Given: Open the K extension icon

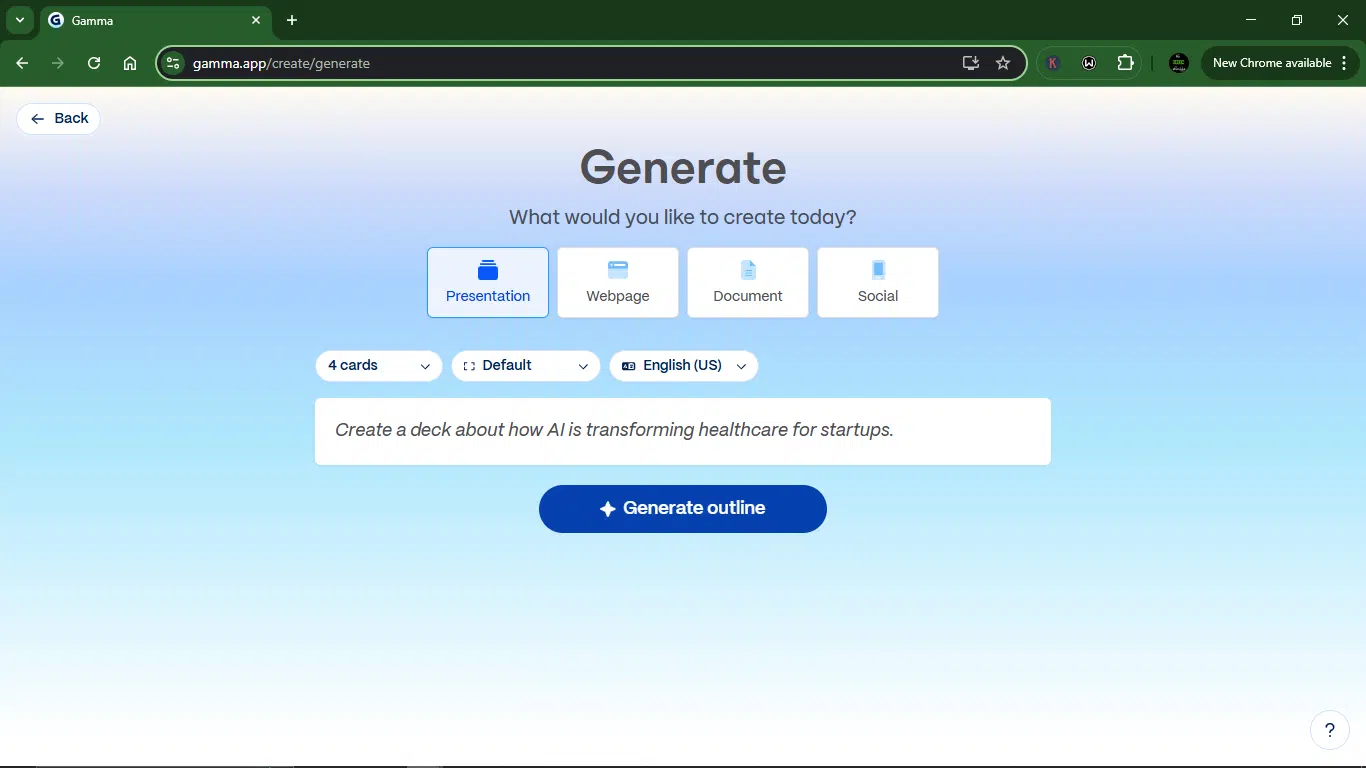Looking at the screenshot, I should click(x=1053, y=63).
